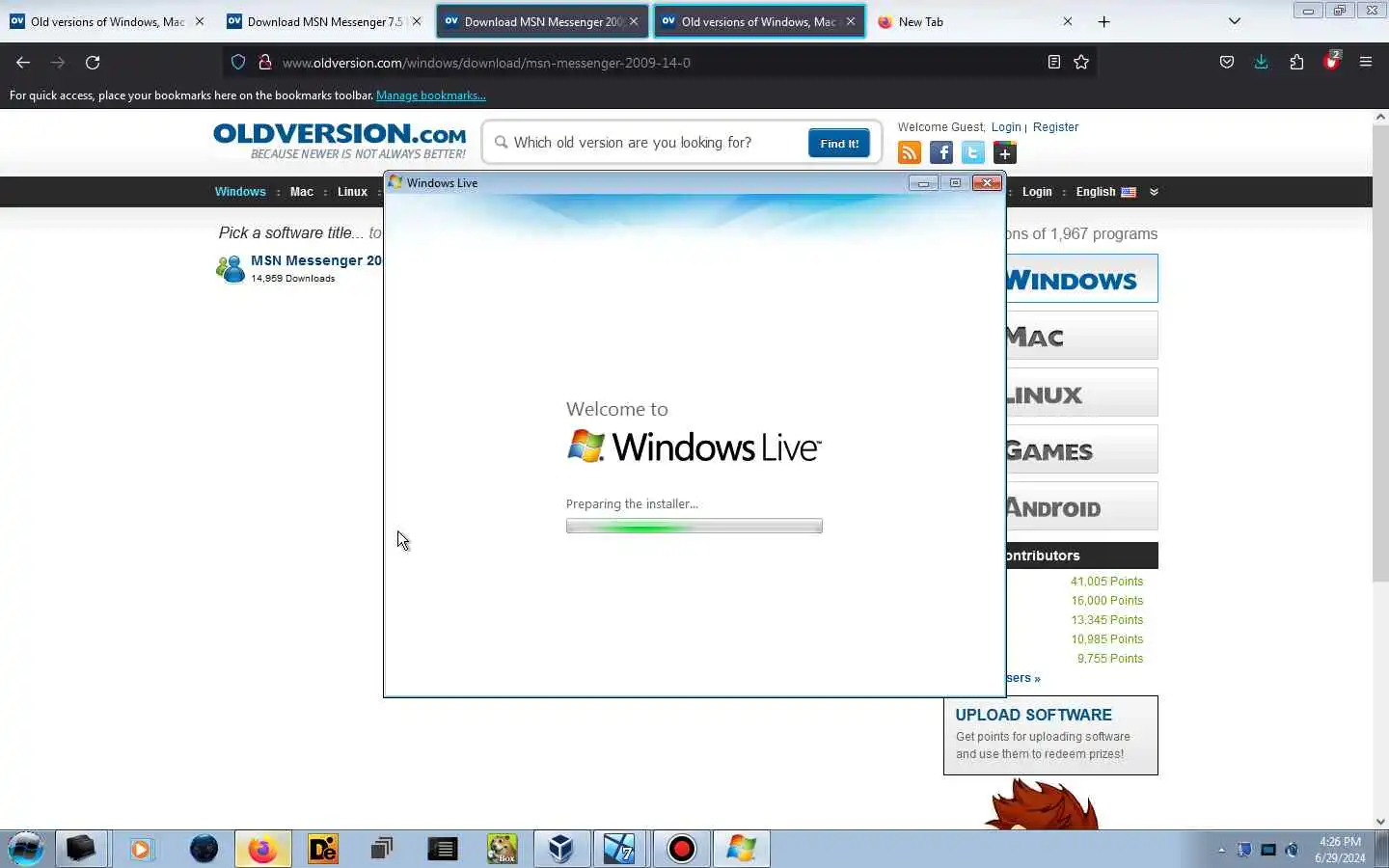Click the search magnifier in the search box

502,143
